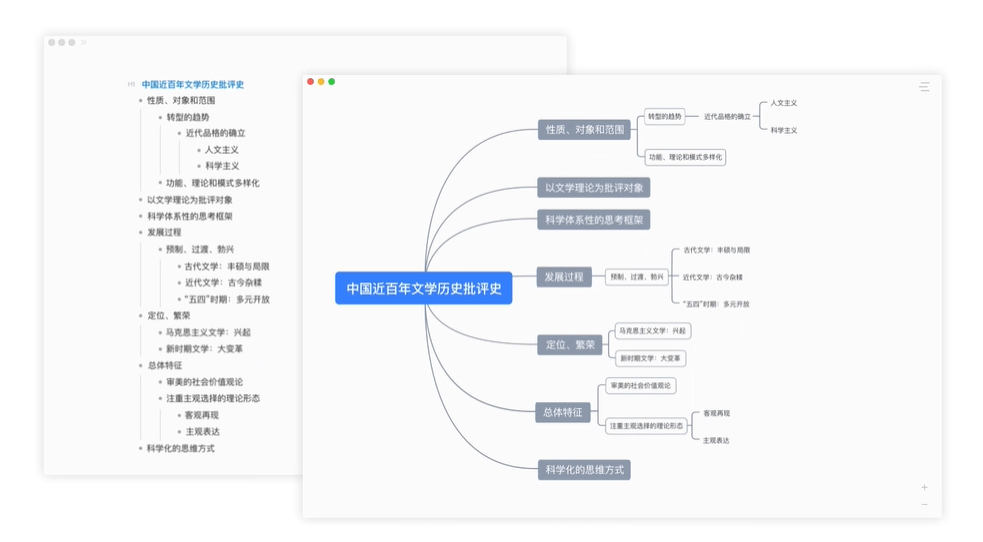Click subnode 注重主观选择的理论形态 in mind map

(646, 426)
